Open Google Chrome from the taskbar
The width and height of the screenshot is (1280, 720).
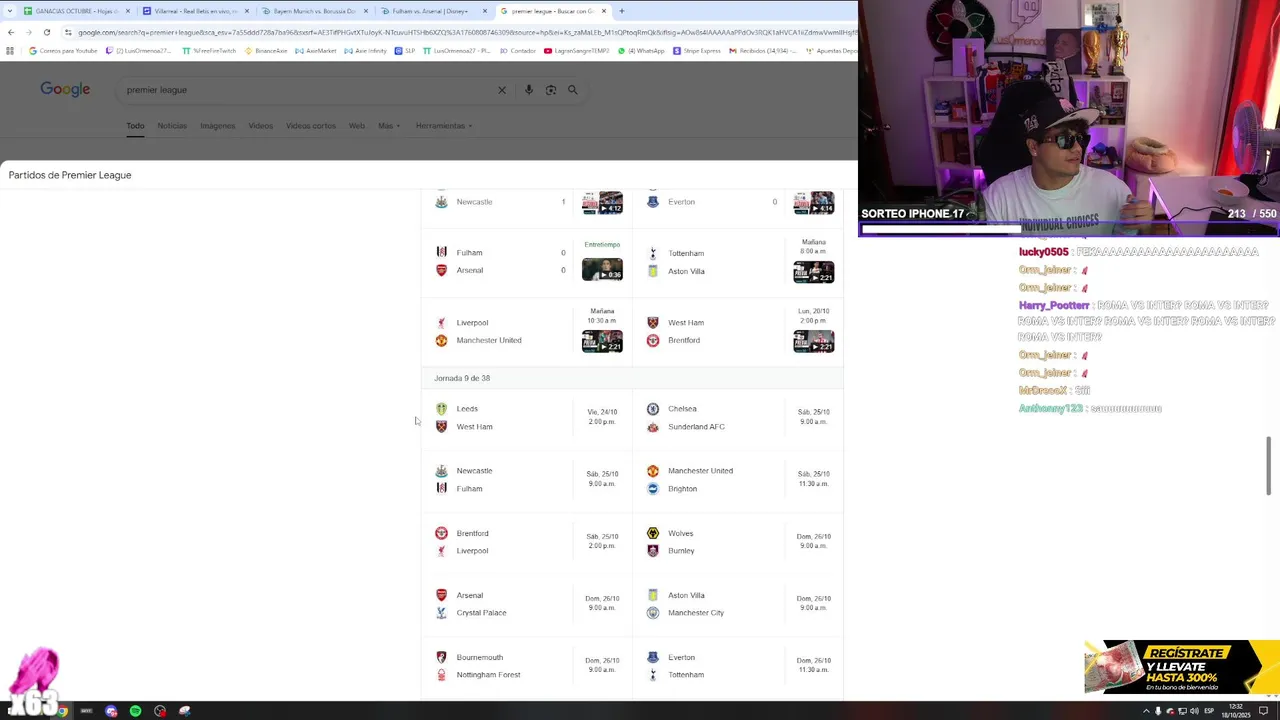[62, 711]
